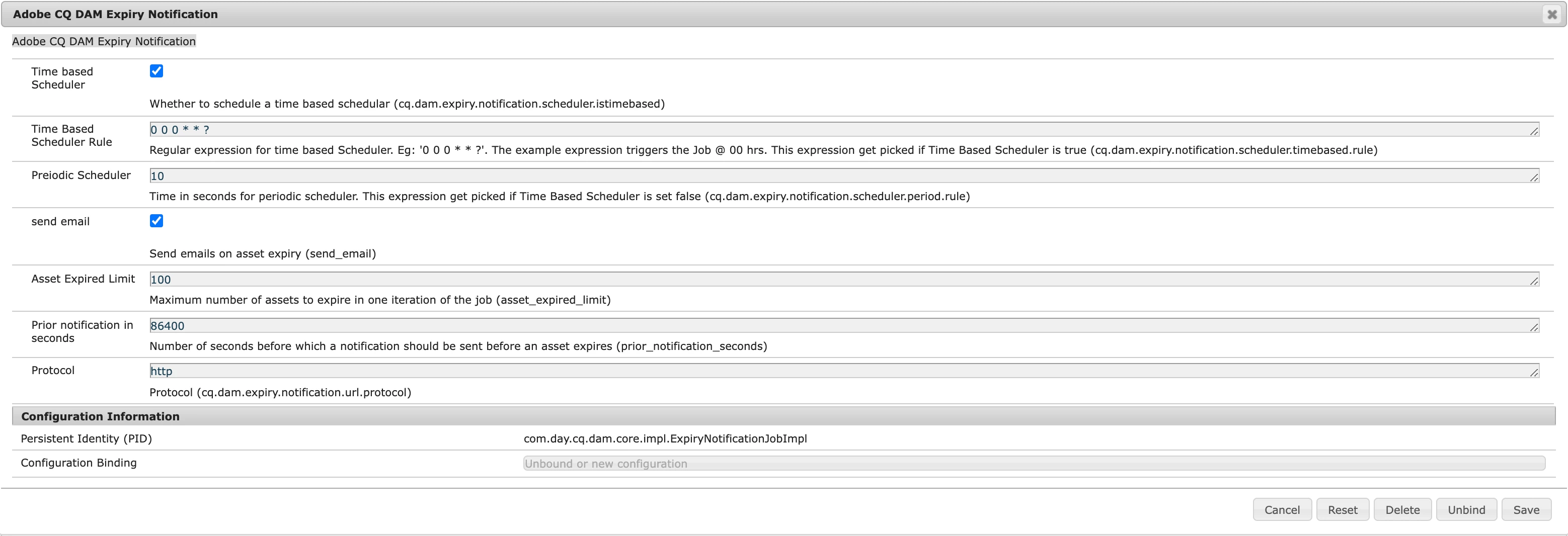Click the 'Maximum number of assets to expire' description

pos(380,300)
